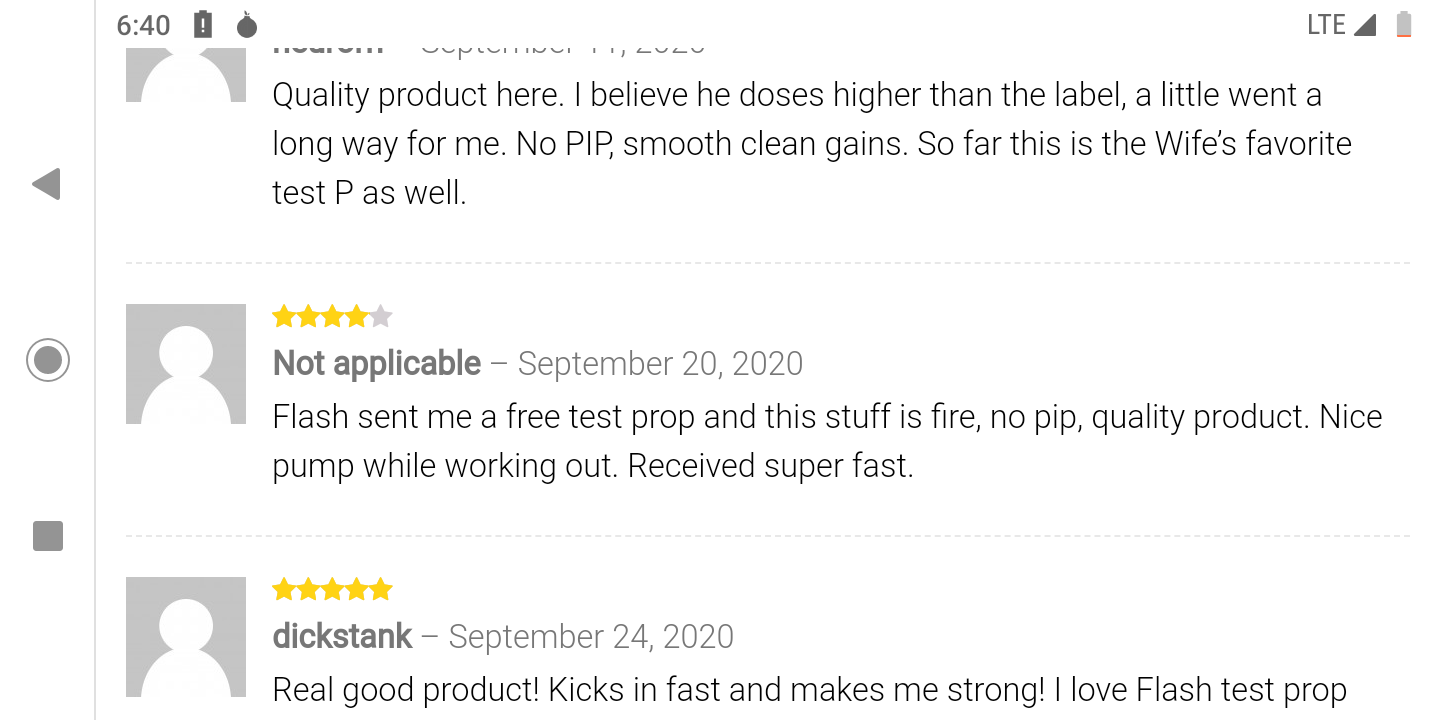Select the "Not applicable" reviewer name
The width and height of the screenshot is (1440, 720).
377,363
